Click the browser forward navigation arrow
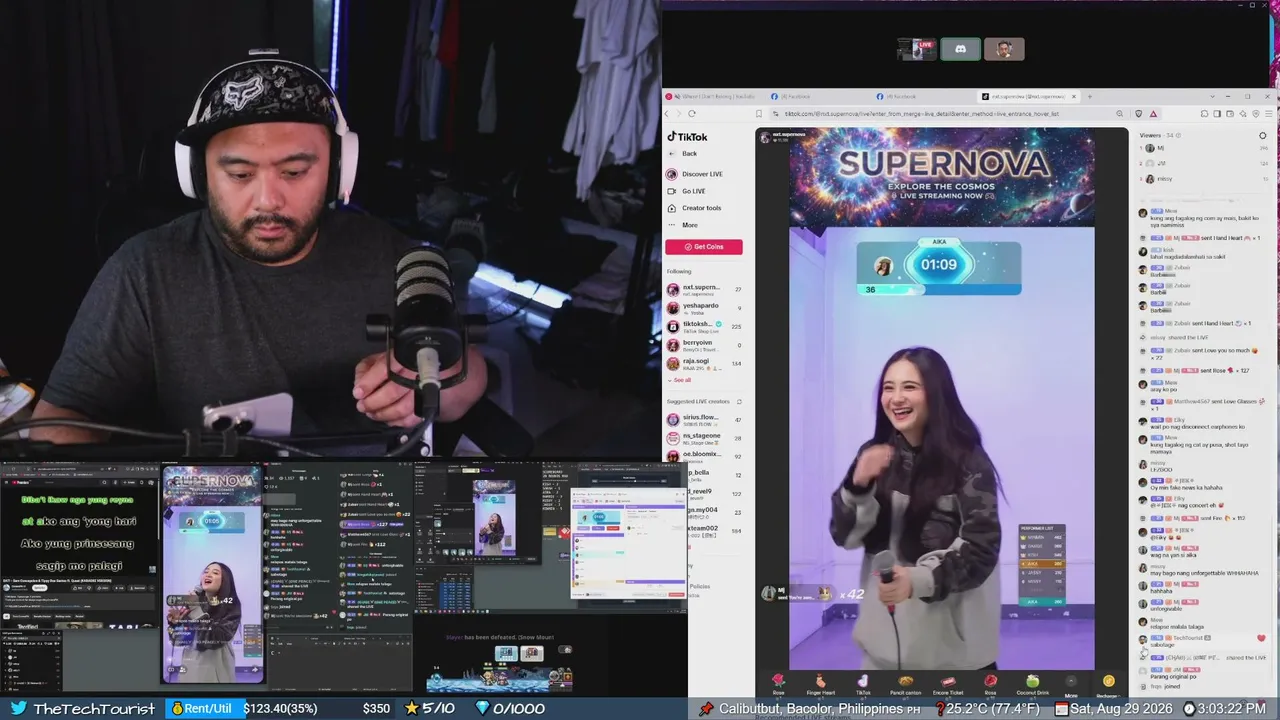 click(x=680, y=114)
